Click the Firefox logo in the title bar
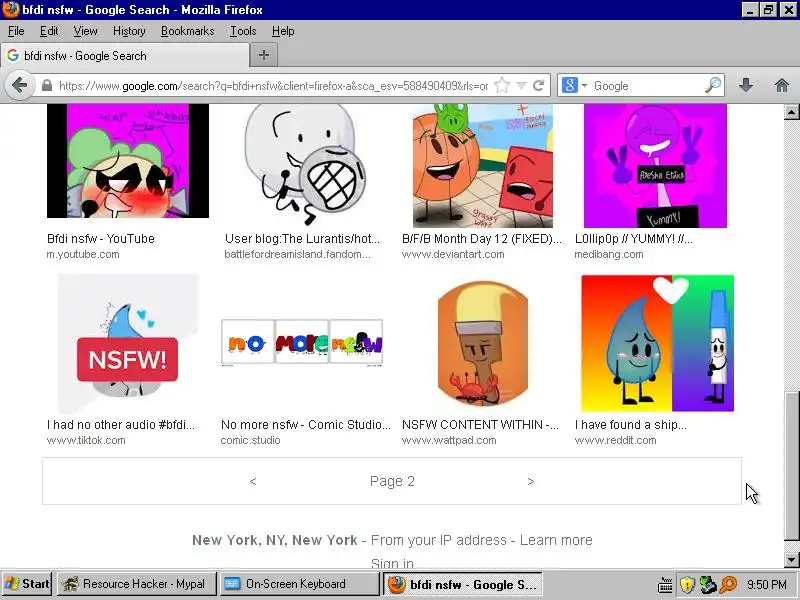The height and width of the screenshot is (600, 800). (10, 10)
